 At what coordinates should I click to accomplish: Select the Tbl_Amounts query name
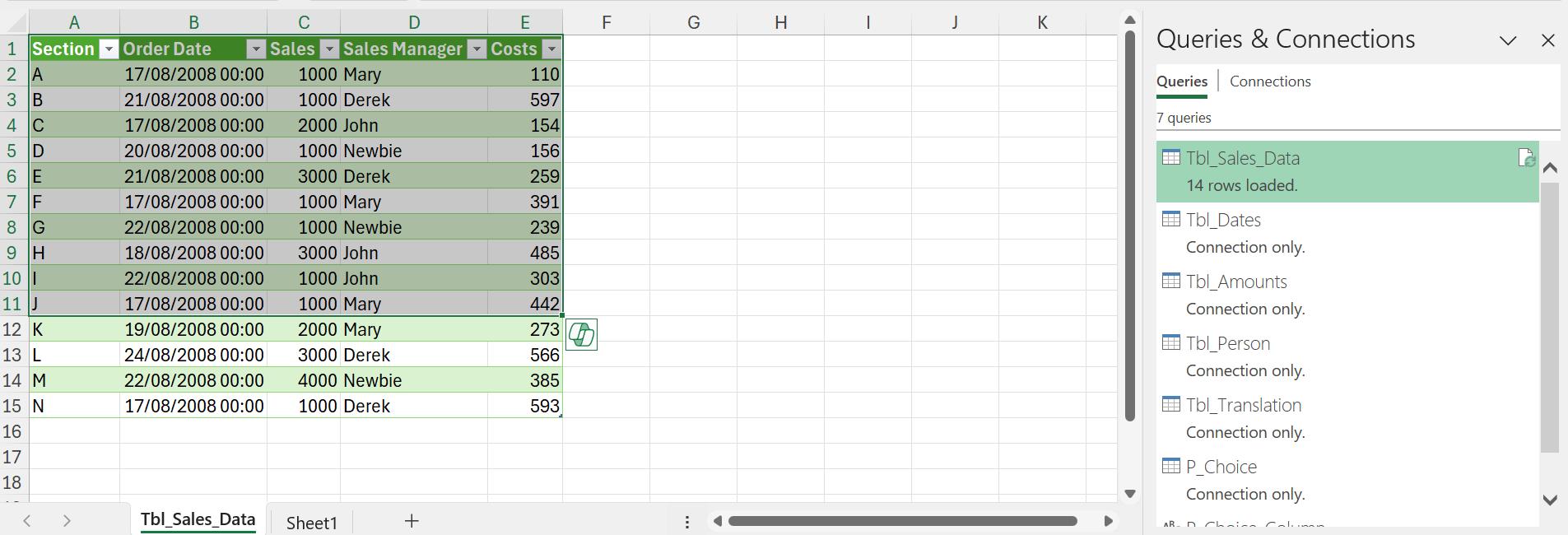[1236, 281]
